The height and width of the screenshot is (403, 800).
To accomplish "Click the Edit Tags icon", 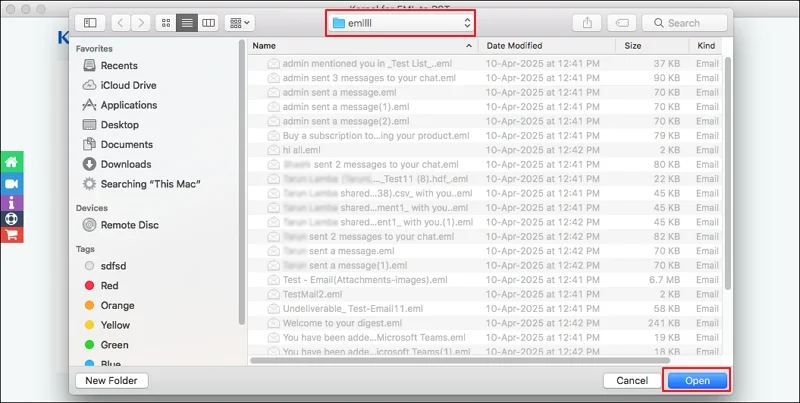I will click(621, 22).
